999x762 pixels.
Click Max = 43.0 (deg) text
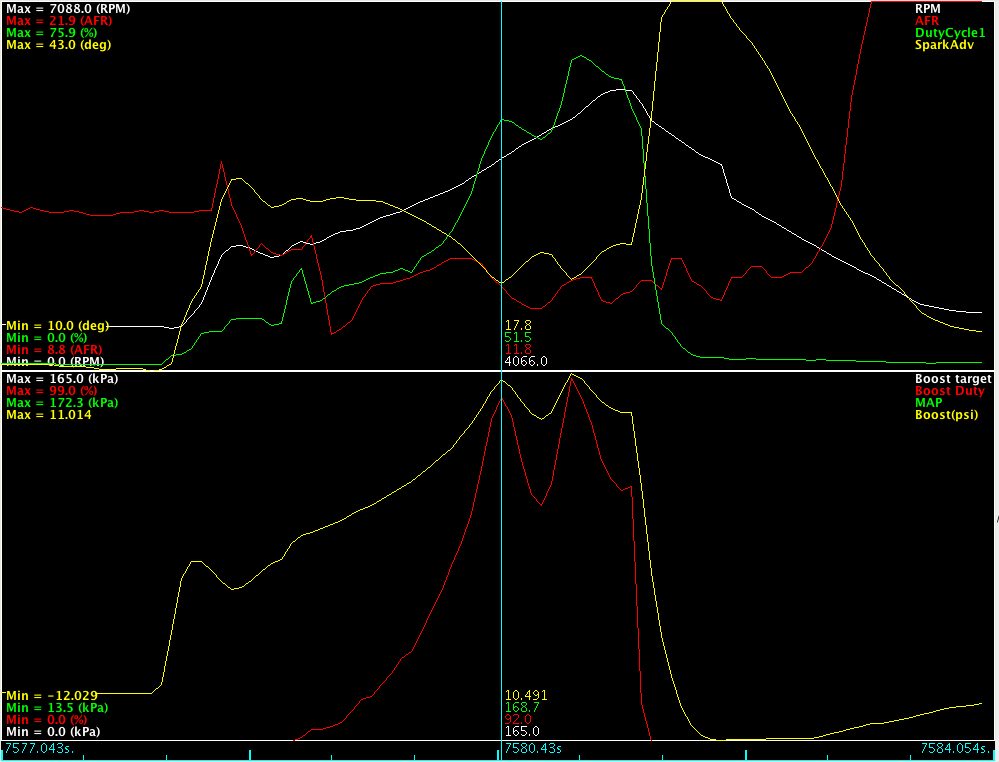pos(59,45)
